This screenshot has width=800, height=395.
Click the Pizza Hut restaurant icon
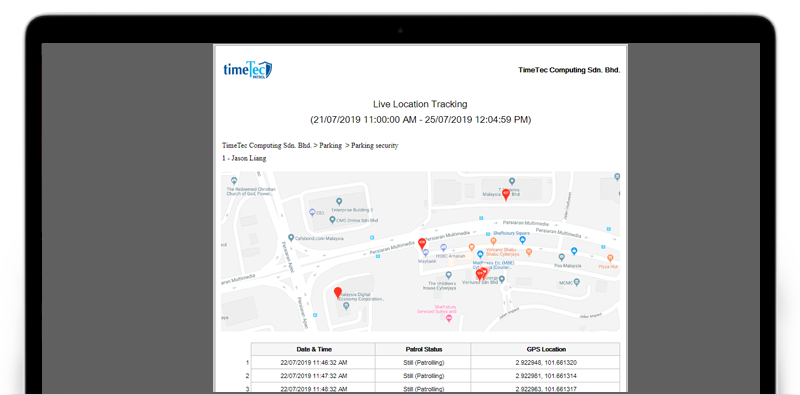pos(610,258)
